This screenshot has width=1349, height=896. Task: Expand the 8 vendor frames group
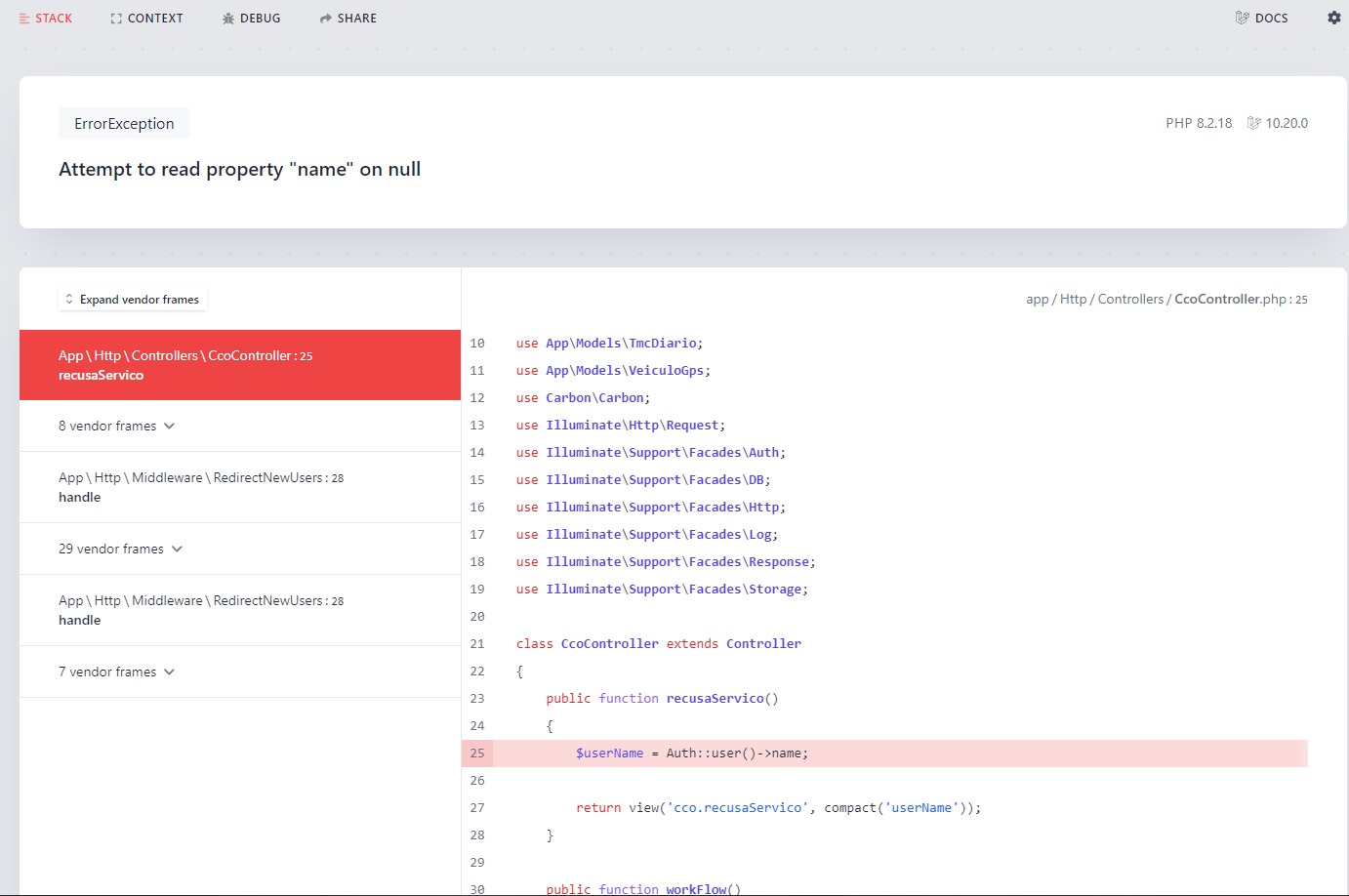click(116, 426)
